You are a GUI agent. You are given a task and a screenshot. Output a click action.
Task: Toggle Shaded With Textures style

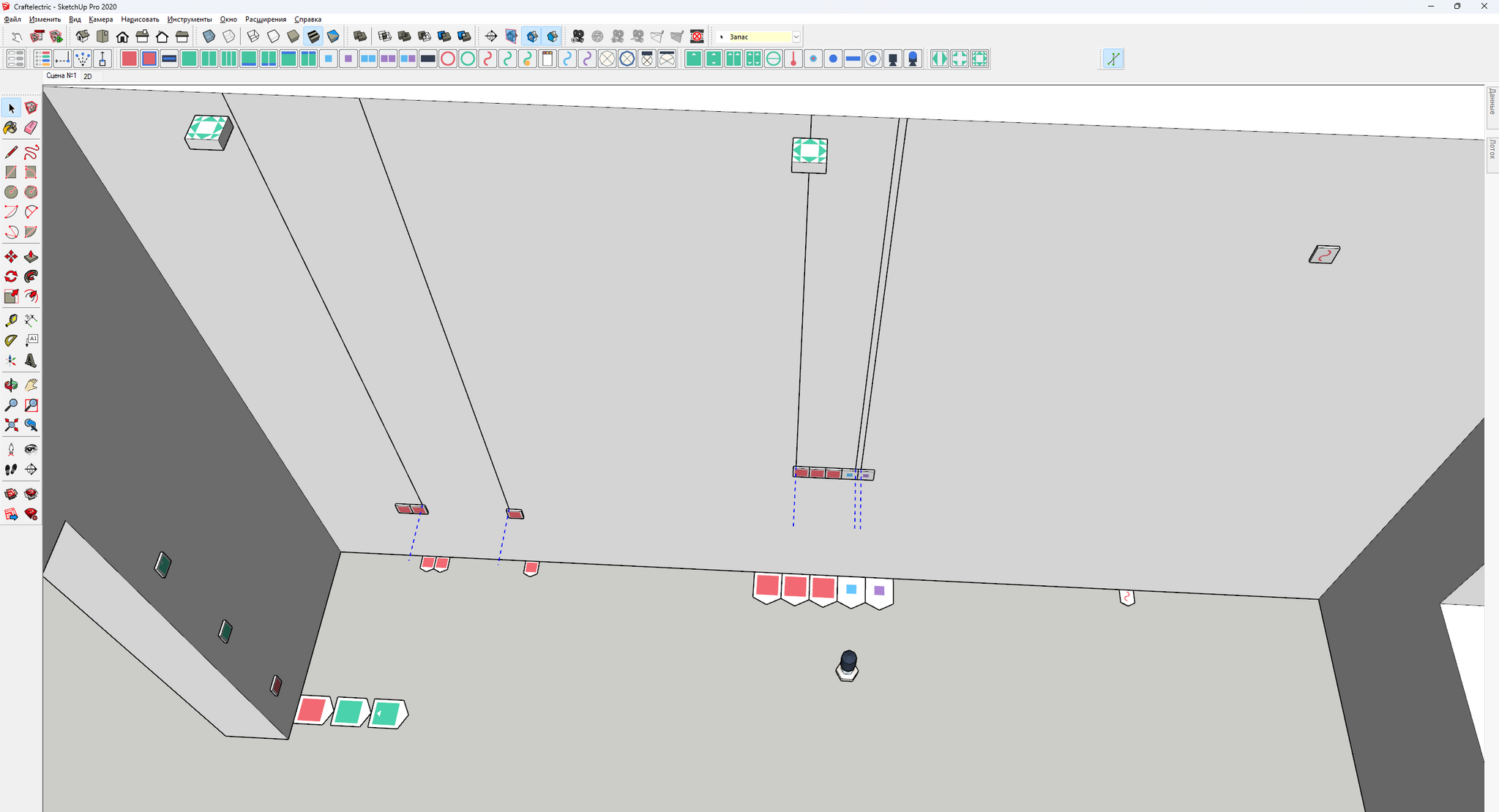click(313, 36)
